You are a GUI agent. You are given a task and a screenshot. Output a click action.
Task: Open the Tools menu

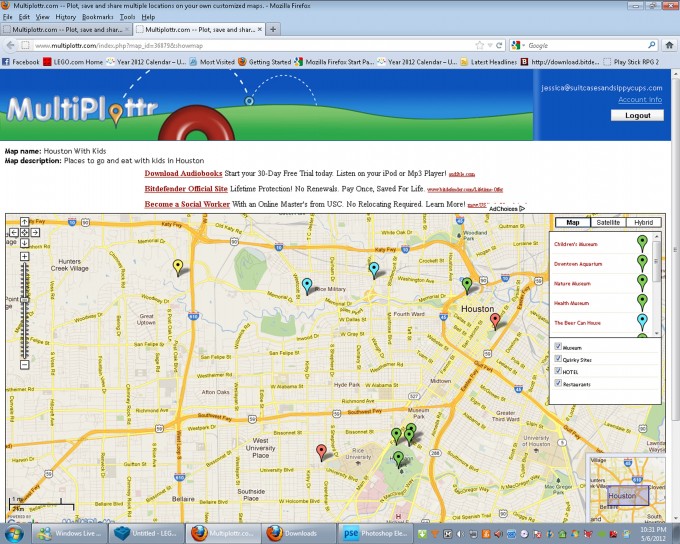(128, 17)
